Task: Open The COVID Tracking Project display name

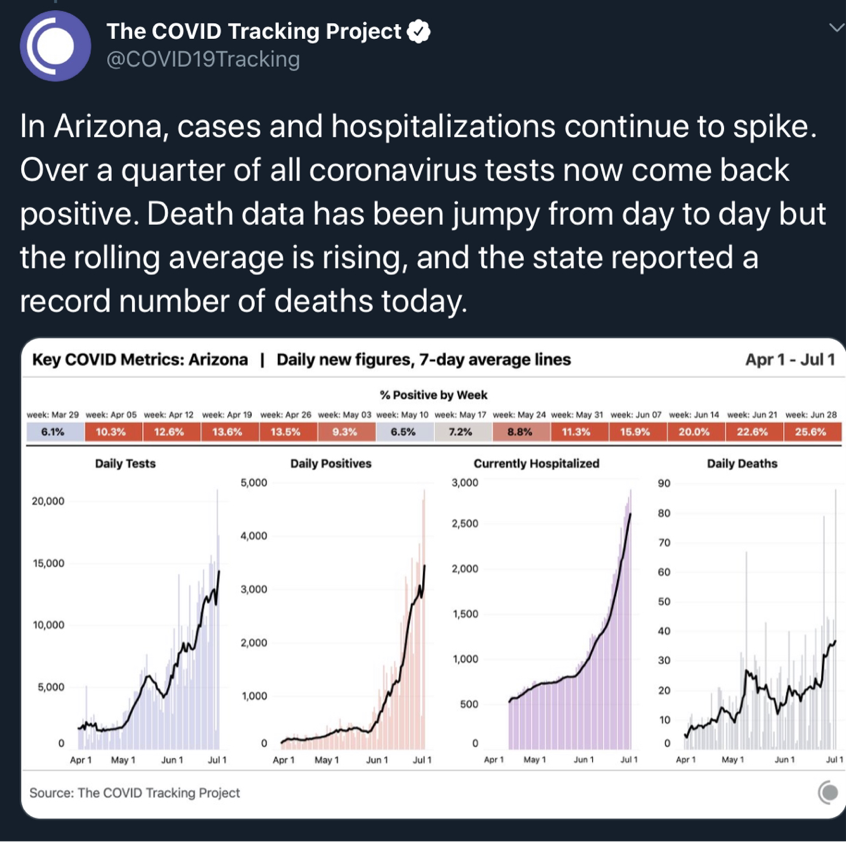Action: (x=253, y=32)
